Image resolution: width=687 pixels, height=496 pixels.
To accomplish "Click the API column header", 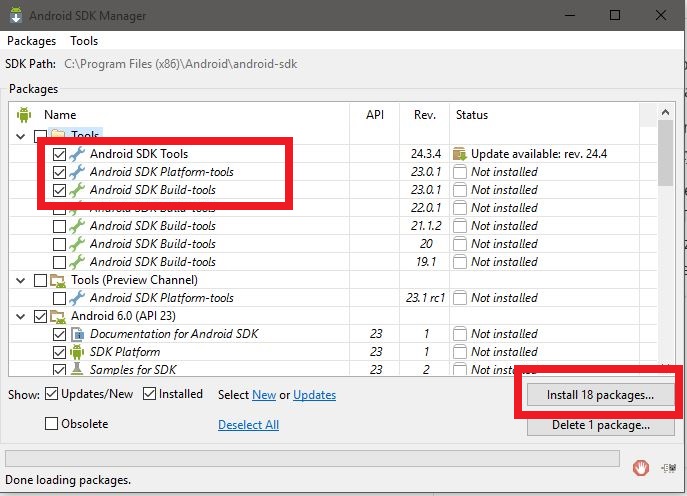I will pyautogui.click(x=375, y=115).
